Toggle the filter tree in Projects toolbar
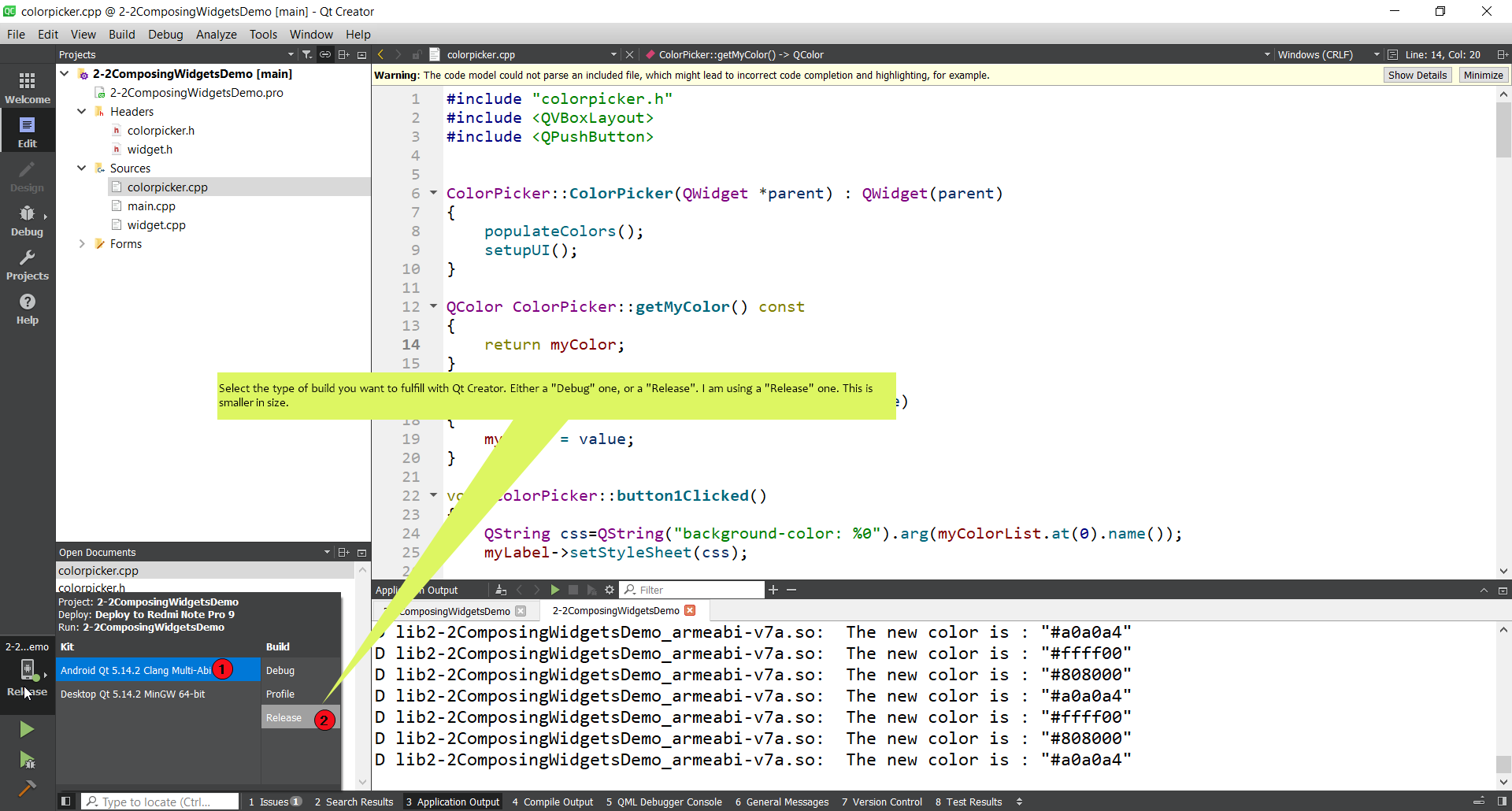This screenshot has width=1512, height=811. tap(307, 54)
